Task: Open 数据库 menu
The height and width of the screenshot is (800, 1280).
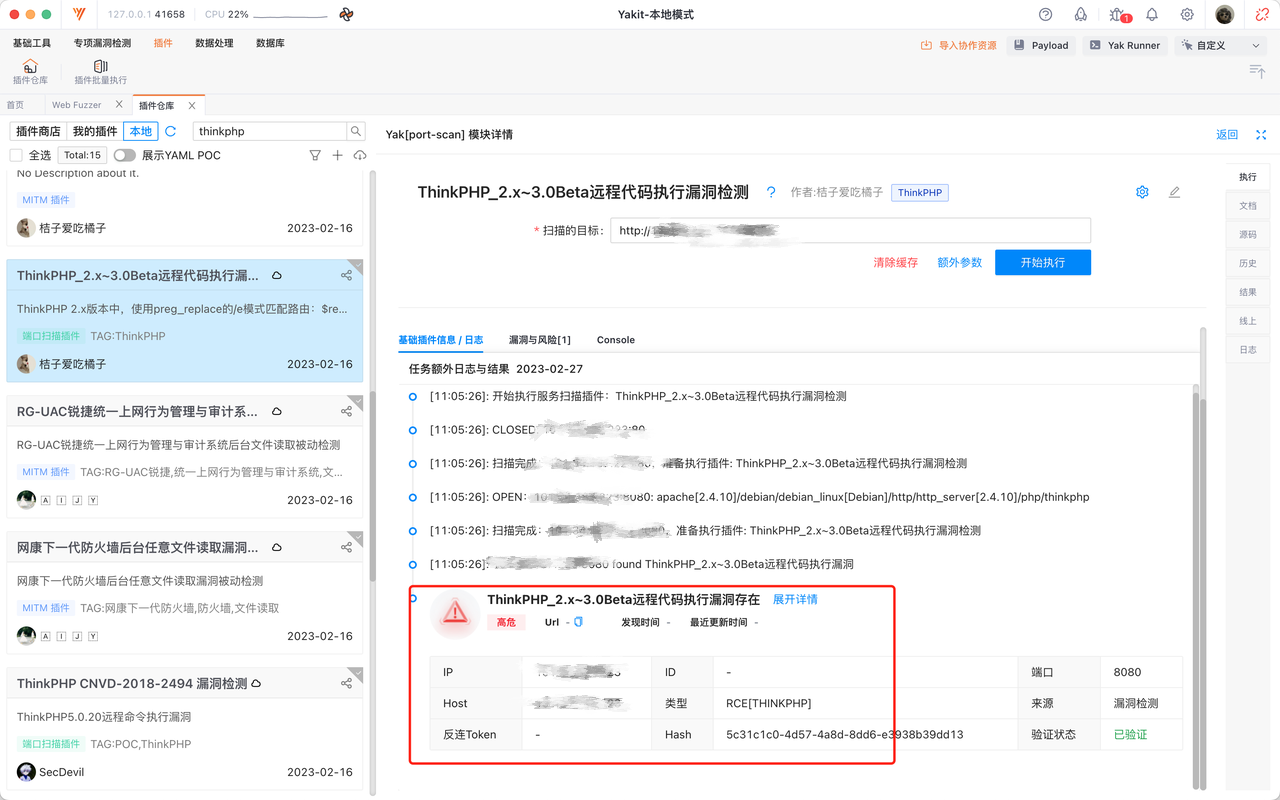Action: pyautogui.click(x=270, y=43)
